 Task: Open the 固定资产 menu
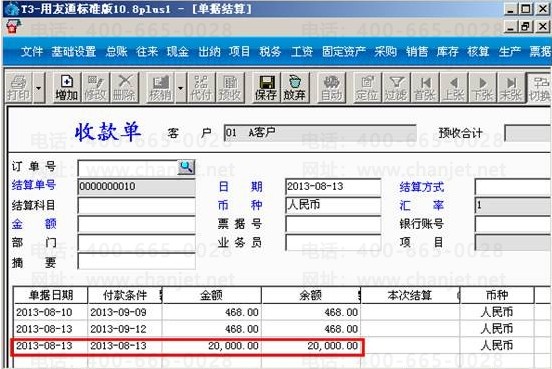[x=344, y=52]
